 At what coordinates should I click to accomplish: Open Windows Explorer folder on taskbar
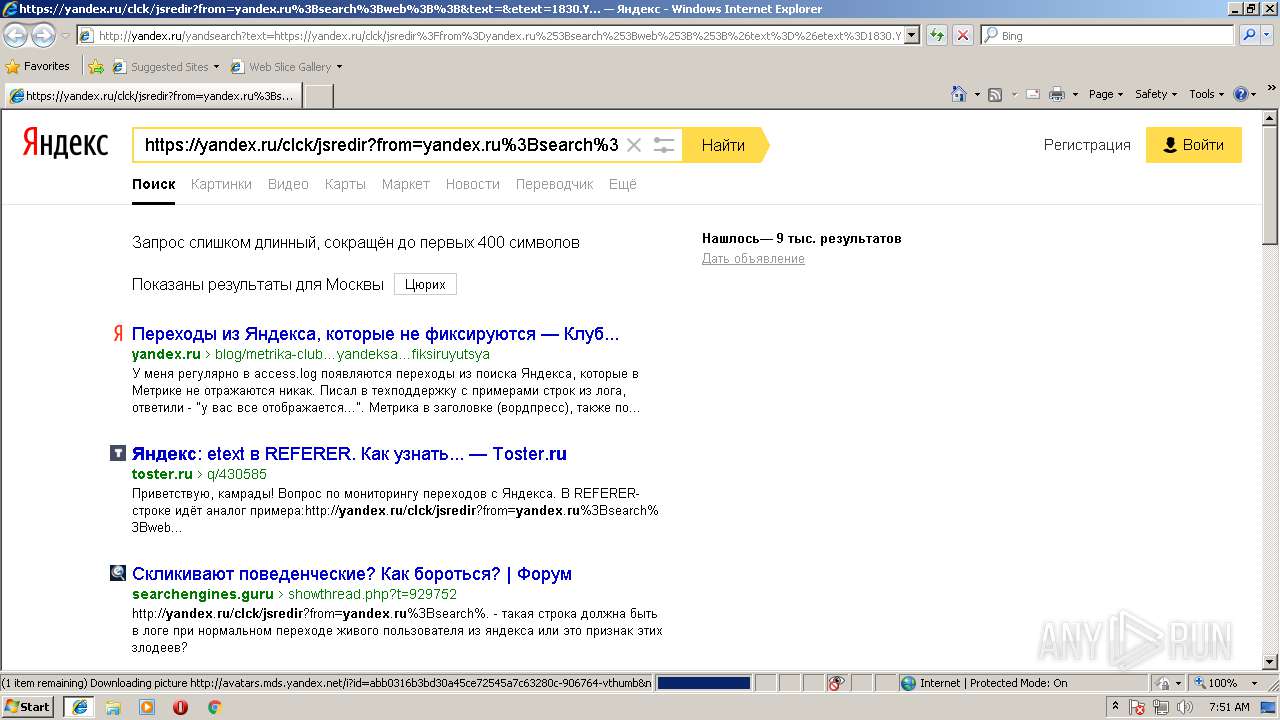click(x=113, y=707)
